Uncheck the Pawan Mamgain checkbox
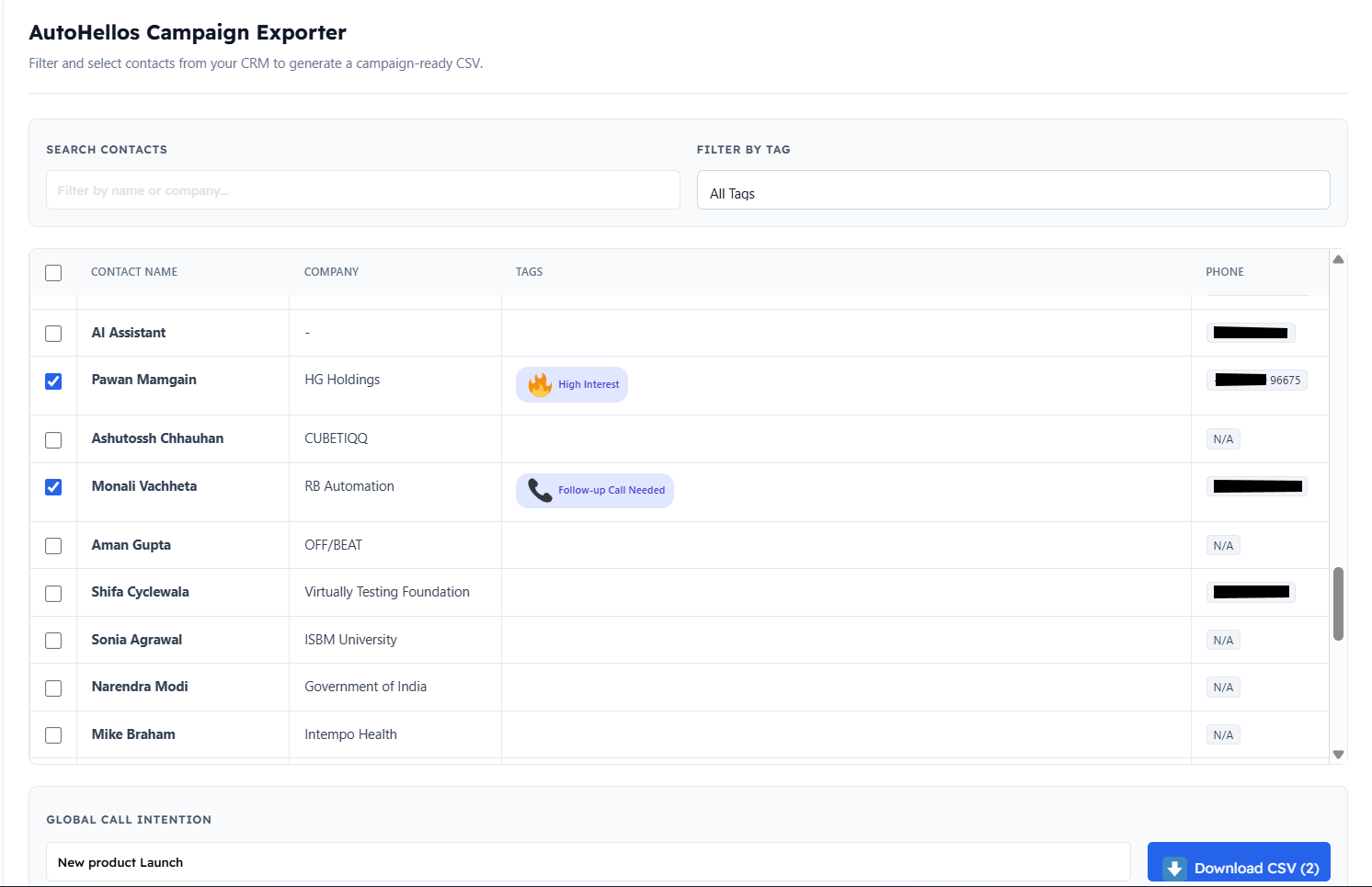 (53, 381)
